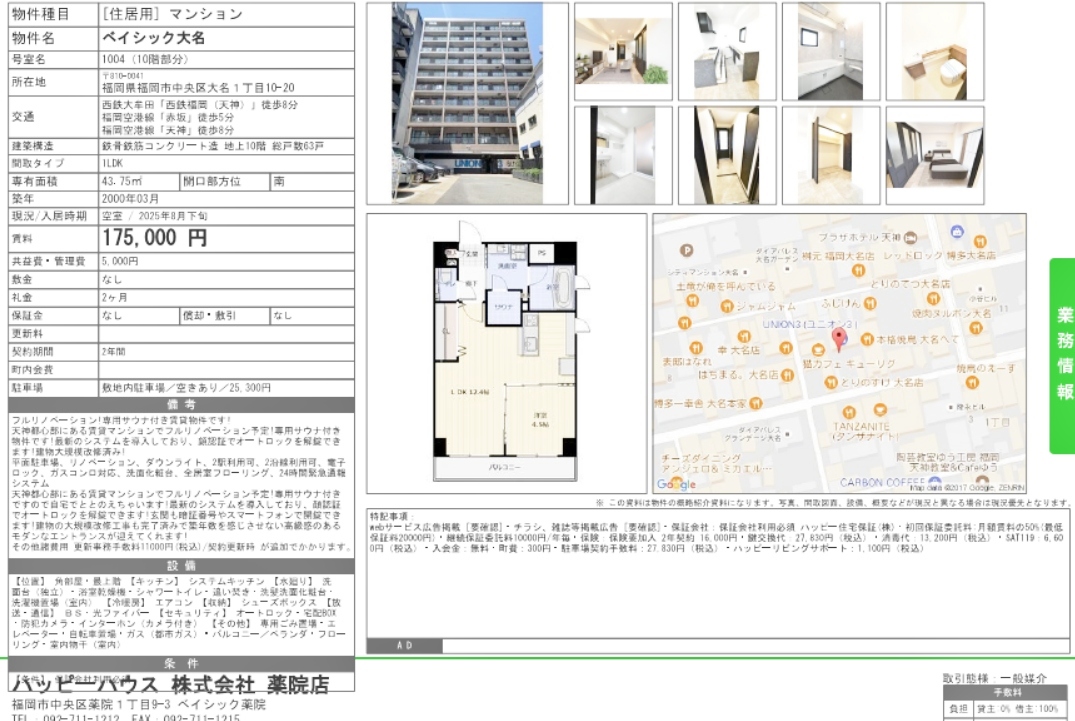This screenshot has width=1075, height=721.
Task: Click the ハッピーハウス 株式会社 薬院店 company name
Action: tap(170, 685)
